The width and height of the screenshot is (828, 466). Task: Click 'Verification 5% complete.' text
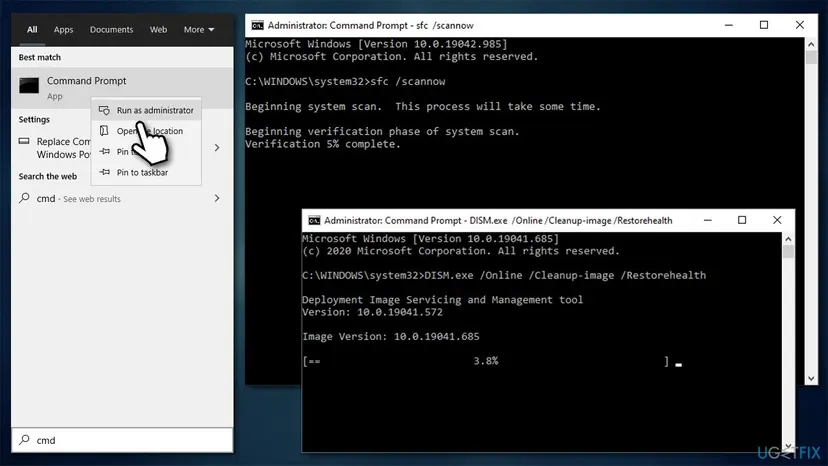point(323,144)
